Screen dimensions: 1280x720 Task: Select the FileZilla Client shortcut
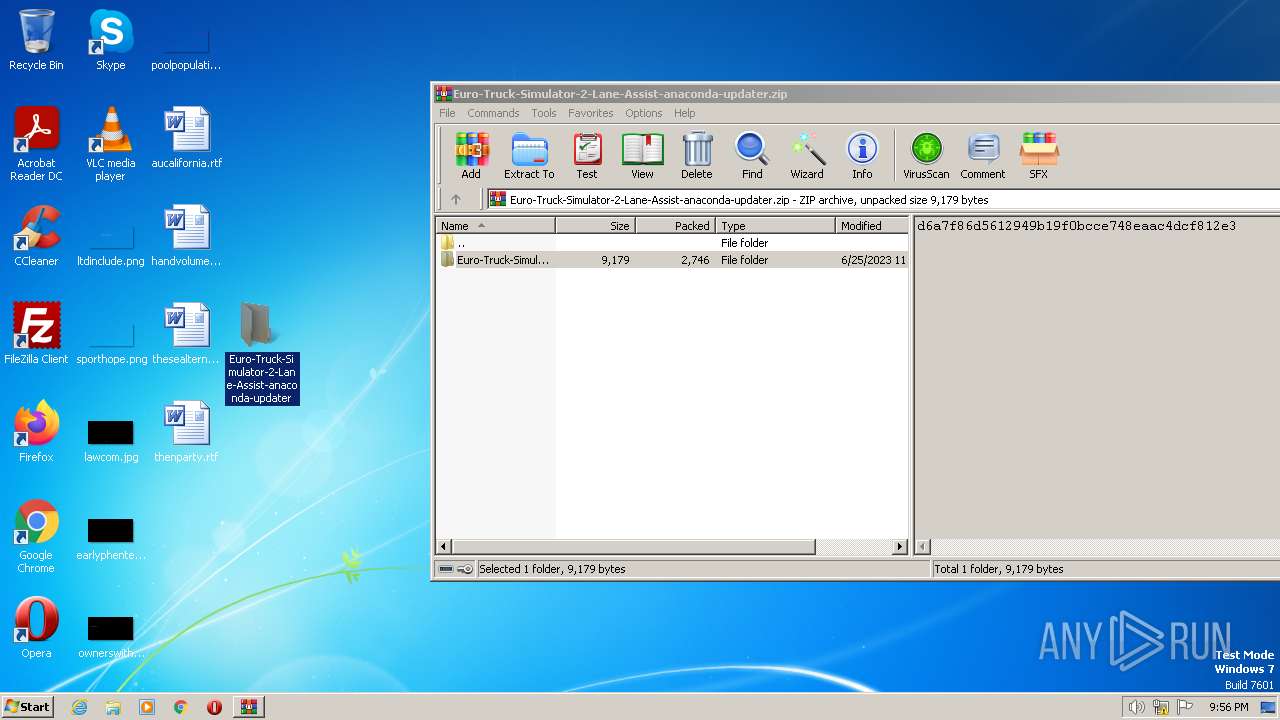pos(36,334)
